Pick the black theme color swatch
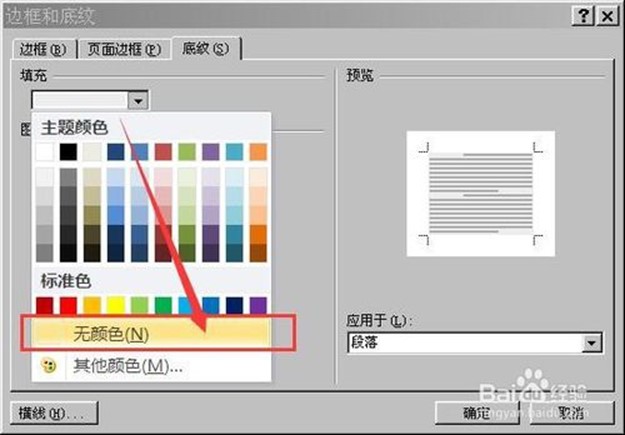Screen dimensions: 625x435 pyautogui.click(x=68, y=152)
